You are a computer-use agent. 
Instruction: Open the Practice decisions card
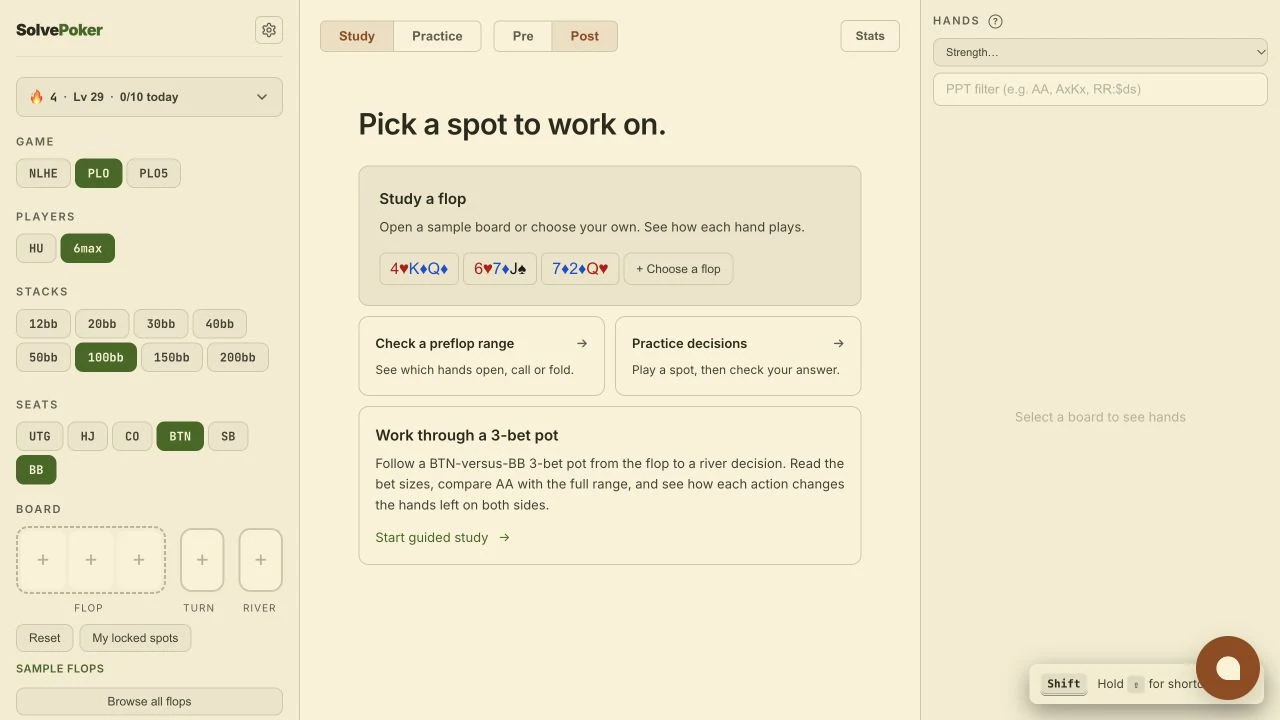738,356
